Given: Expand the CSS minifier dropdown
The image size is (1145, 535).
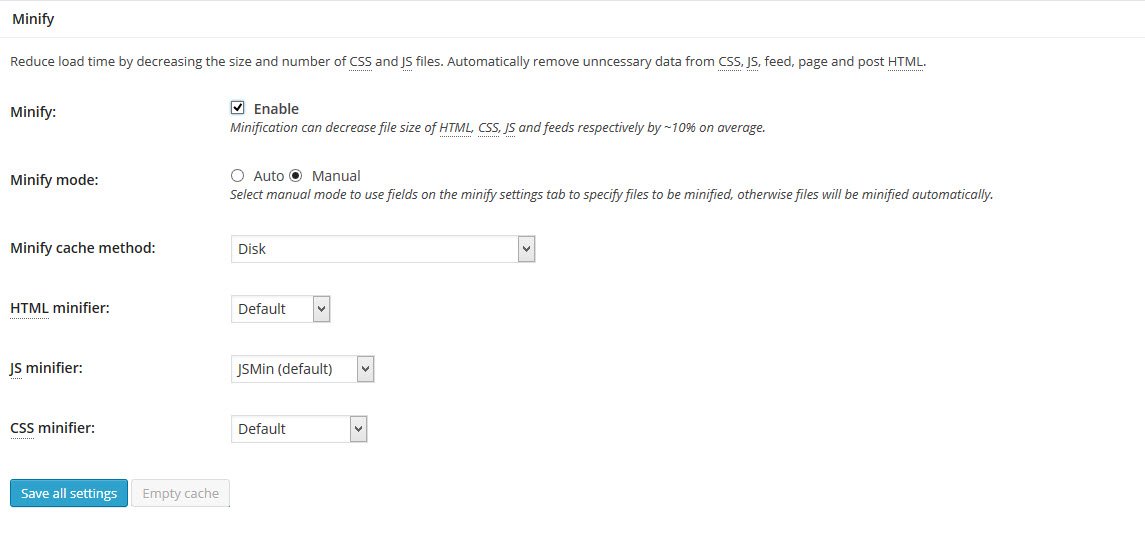Looking at the screenshot, I should (x=299, y=429).
